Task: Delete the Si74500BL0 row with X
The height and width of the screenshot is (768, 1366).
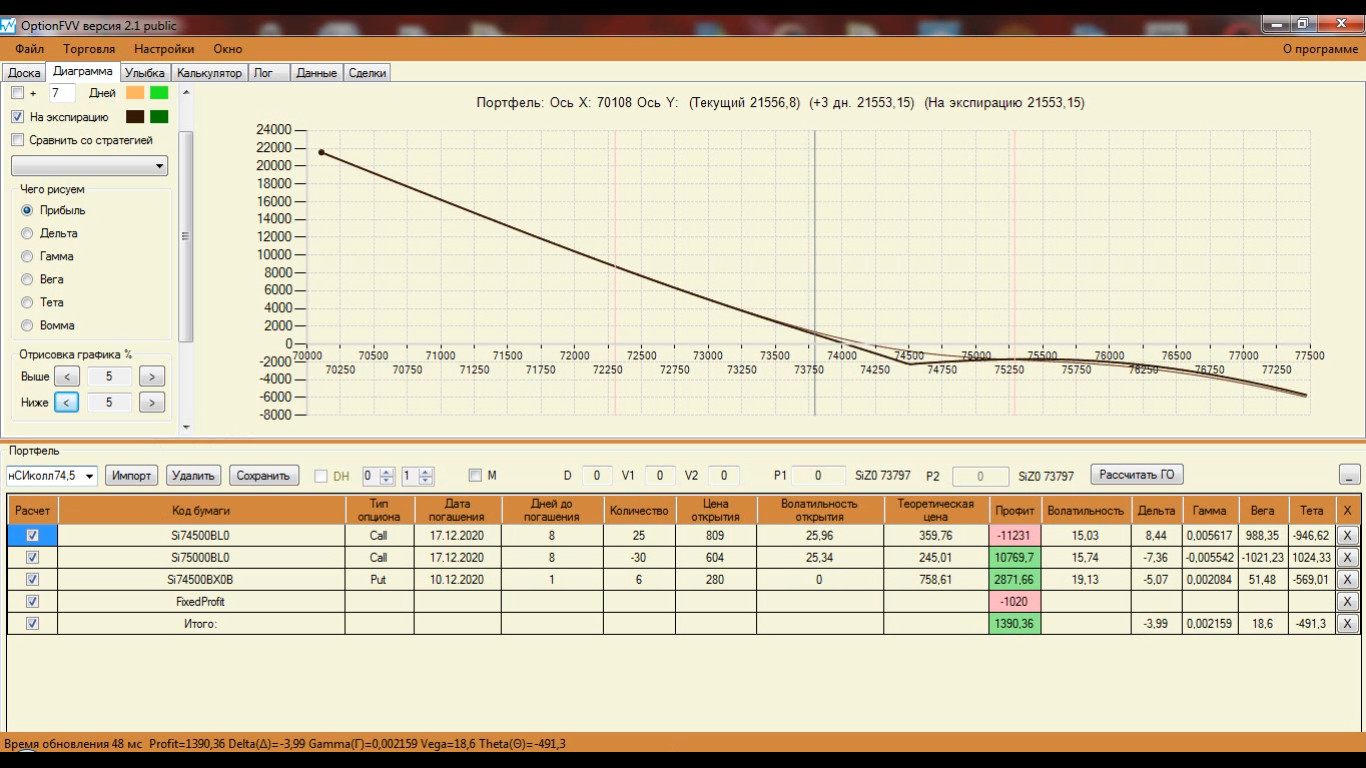Action: pos(1347,535)
